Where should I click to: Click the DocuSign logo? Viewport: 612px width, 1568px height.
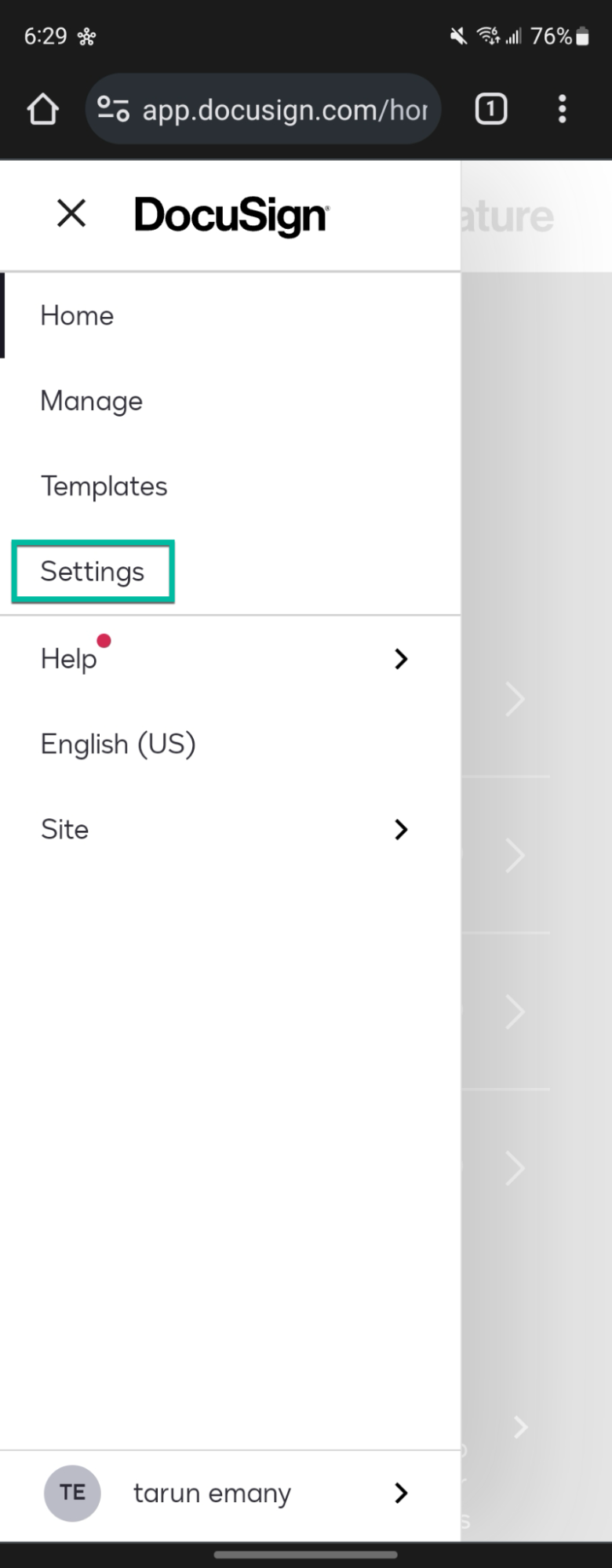tap(231, 214)
